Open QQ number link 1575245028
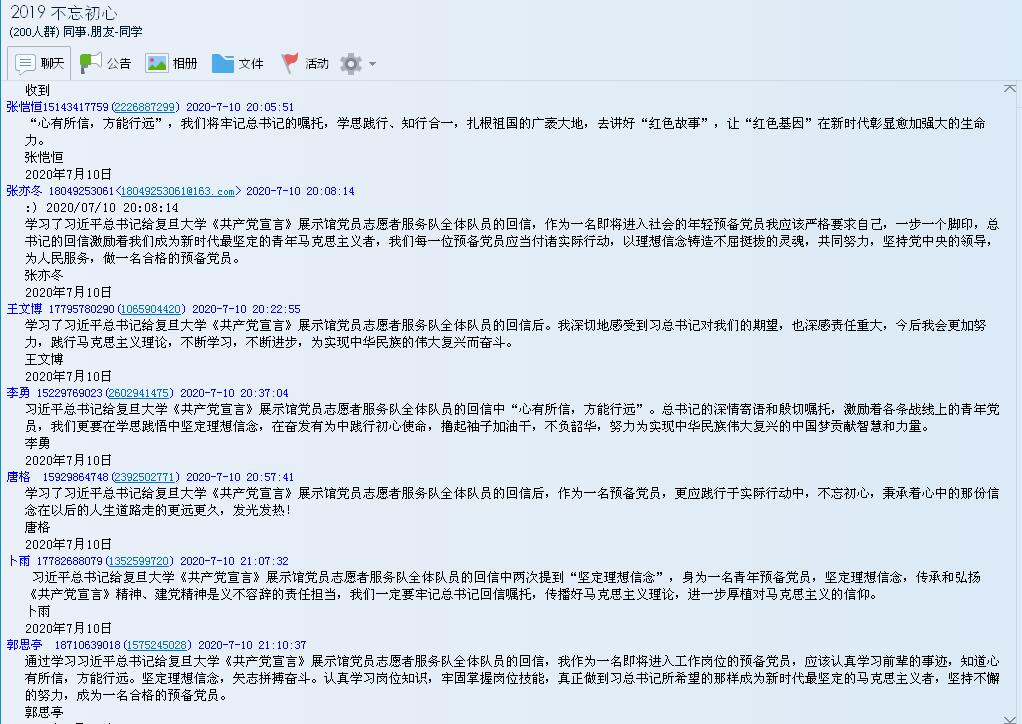1022x724 pixels. point(156,645)
